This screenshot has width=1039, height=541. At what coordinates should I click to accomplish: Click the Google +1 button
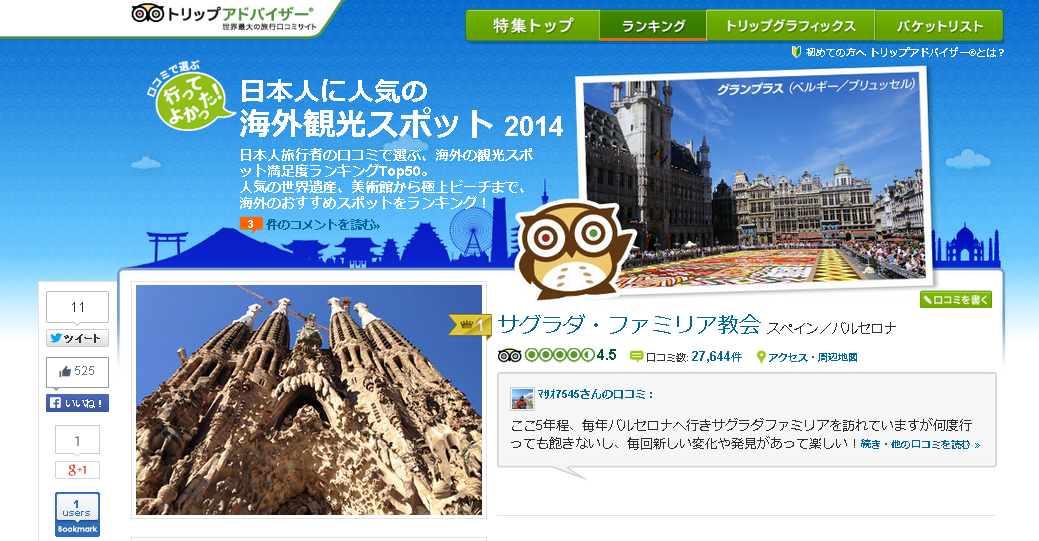coord(77,470)
